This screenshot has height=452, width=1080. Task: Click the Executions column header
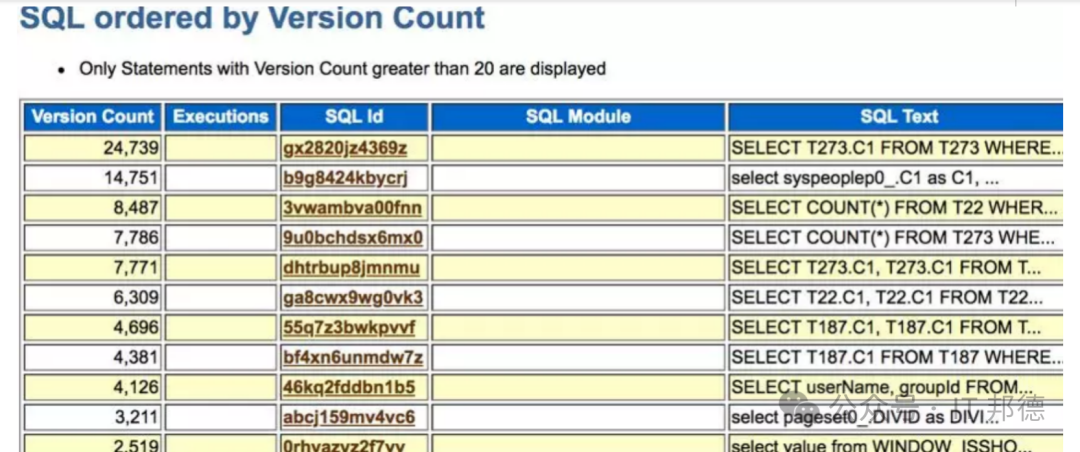(x=220, y=116)
